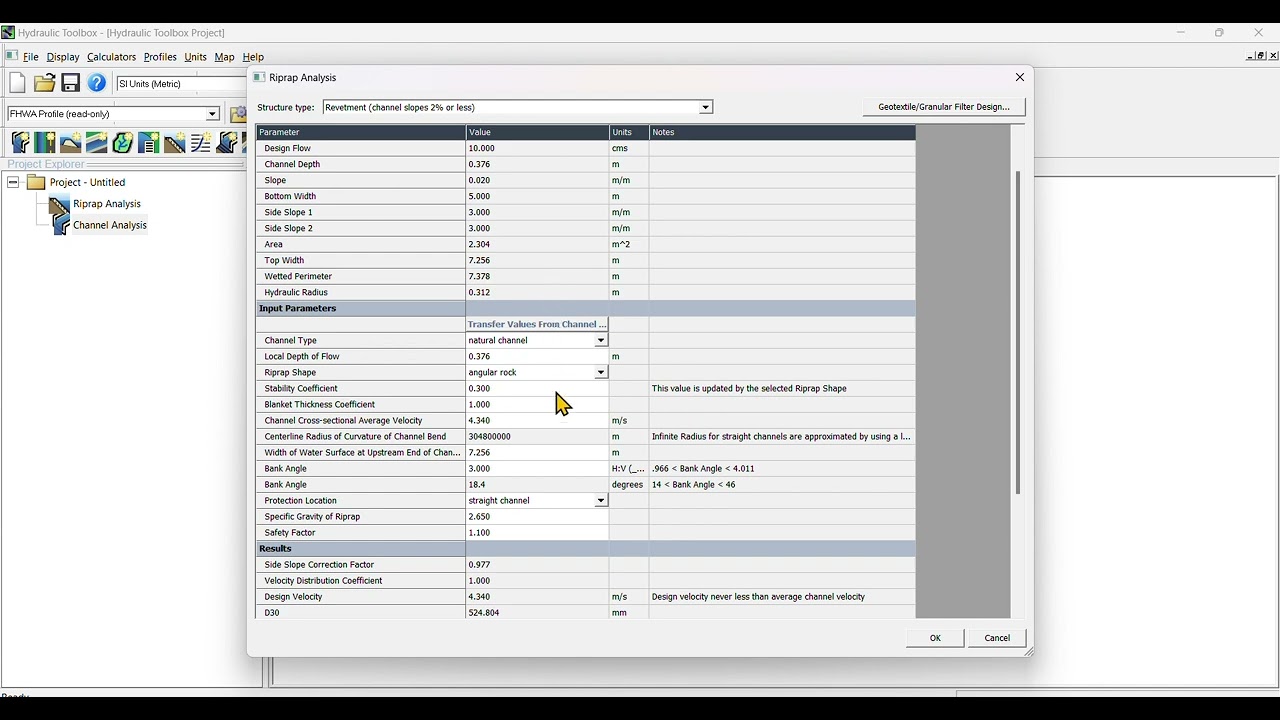
Task: Confirm the dialog with OK
Action: click(935, 638)
